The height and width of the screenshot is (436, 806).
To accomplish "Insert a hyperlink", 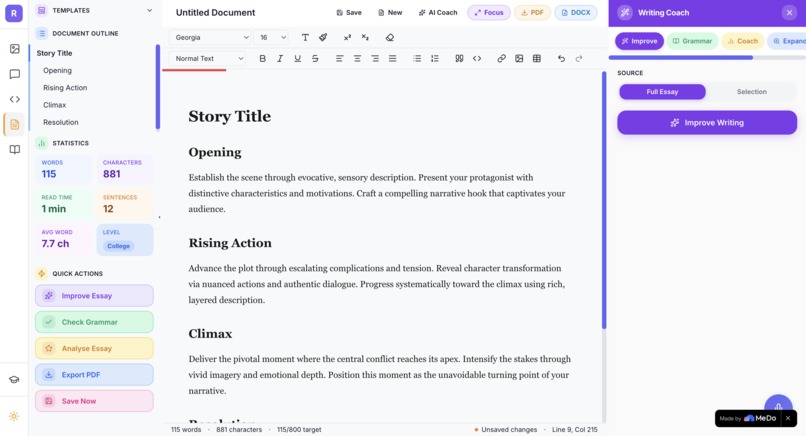I will 502,59.
